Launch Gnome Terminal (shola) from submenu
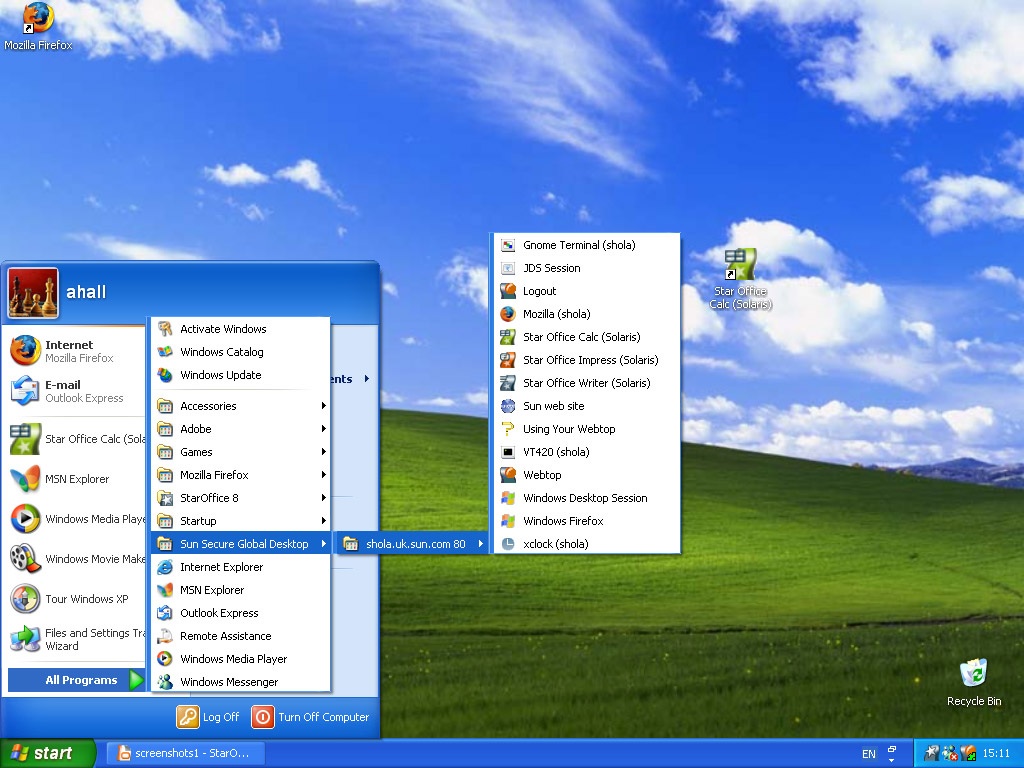 click(x=579, y=245)
